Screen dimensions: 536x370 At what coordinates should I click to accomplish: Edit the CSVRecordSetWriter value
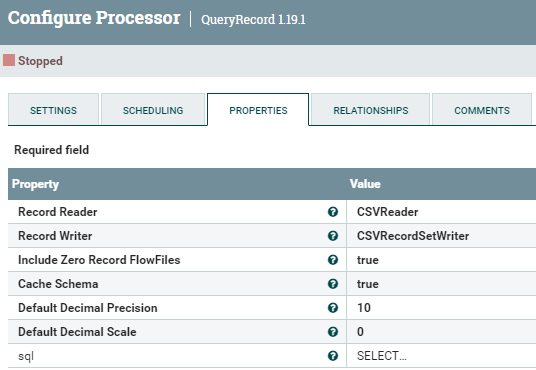click(413, 236)
